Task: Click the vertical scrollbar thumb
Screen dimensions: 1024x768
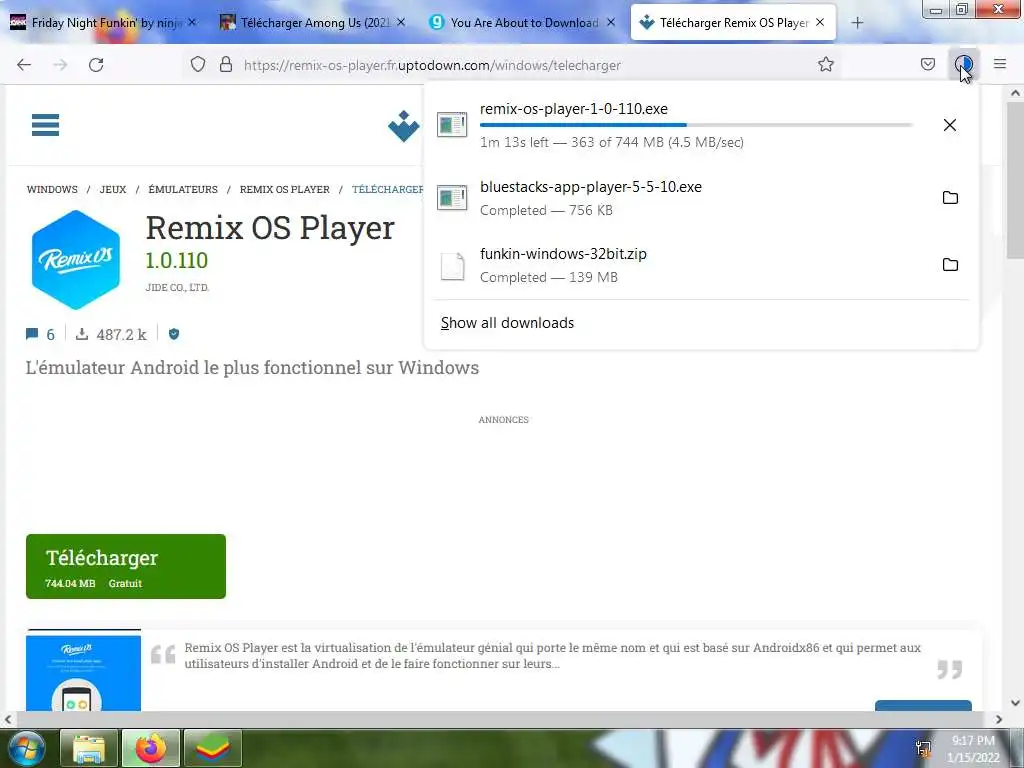Action: [1015, 180]
